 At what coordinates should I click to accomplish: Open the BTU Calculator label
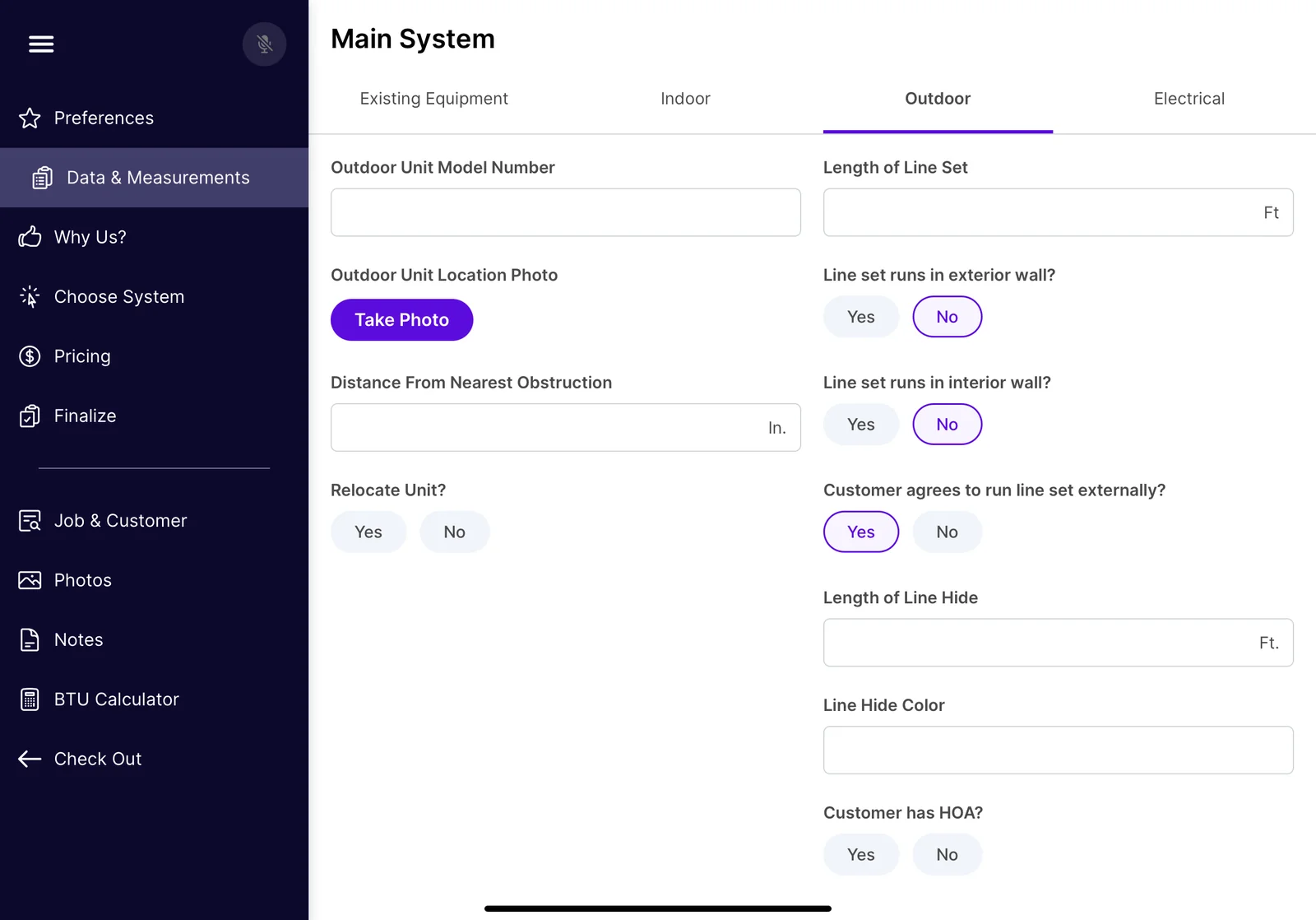117,699
